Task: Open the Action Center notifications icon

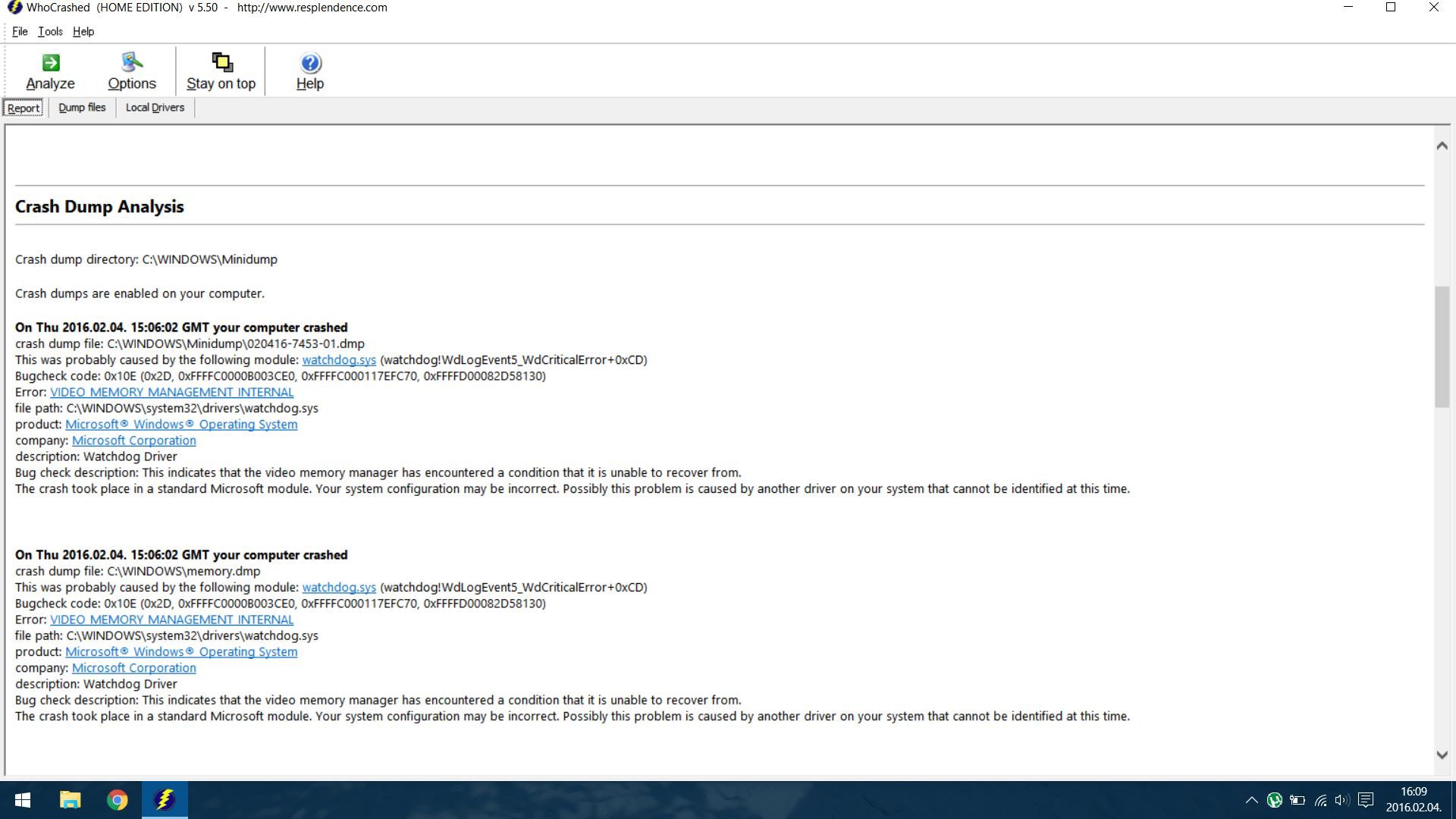Action: (x=1366, y=800)
